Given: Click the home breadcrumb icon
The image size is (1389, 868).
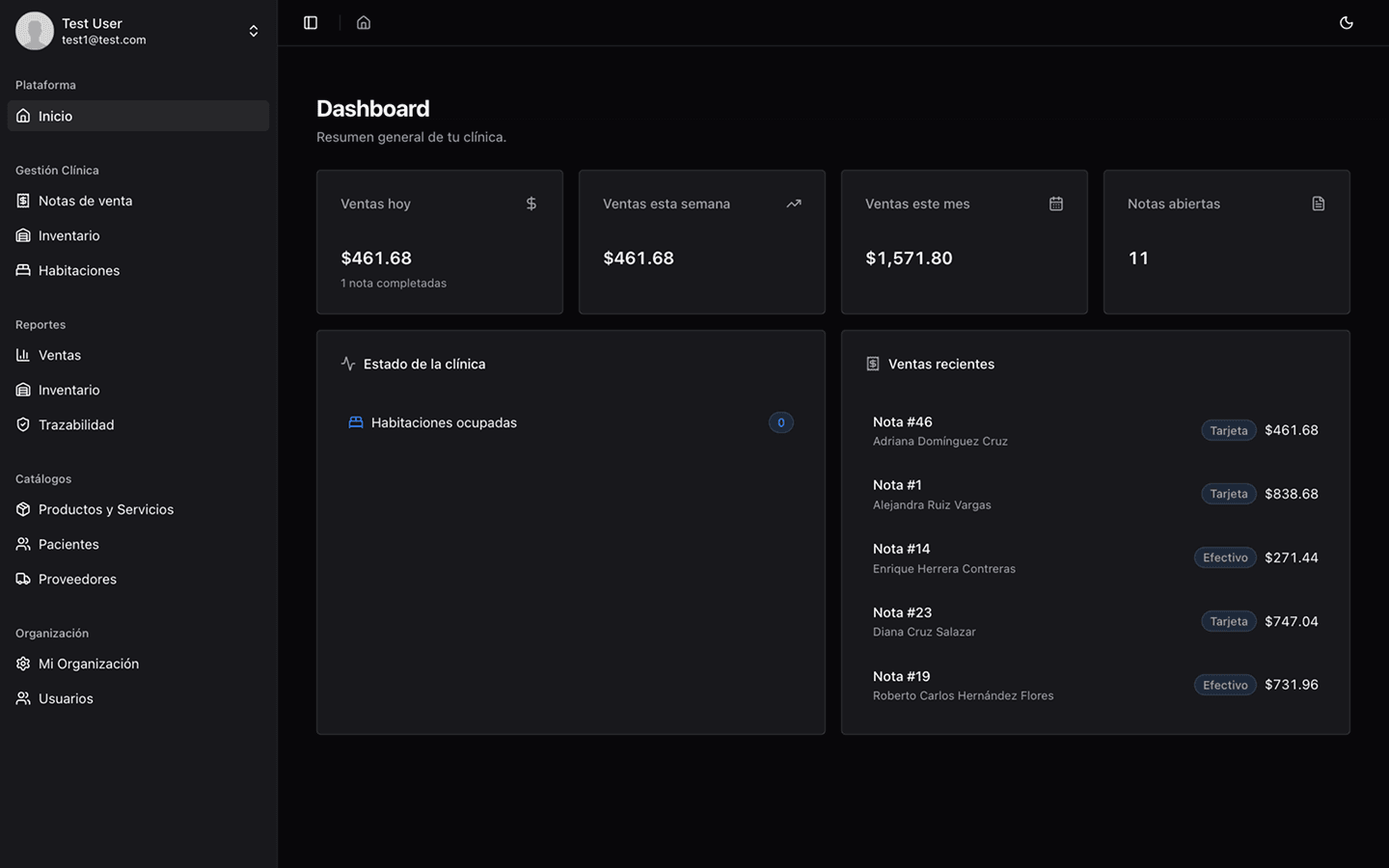Looking at the screenshot, I should pyautogui.click(x=364, y=22).
